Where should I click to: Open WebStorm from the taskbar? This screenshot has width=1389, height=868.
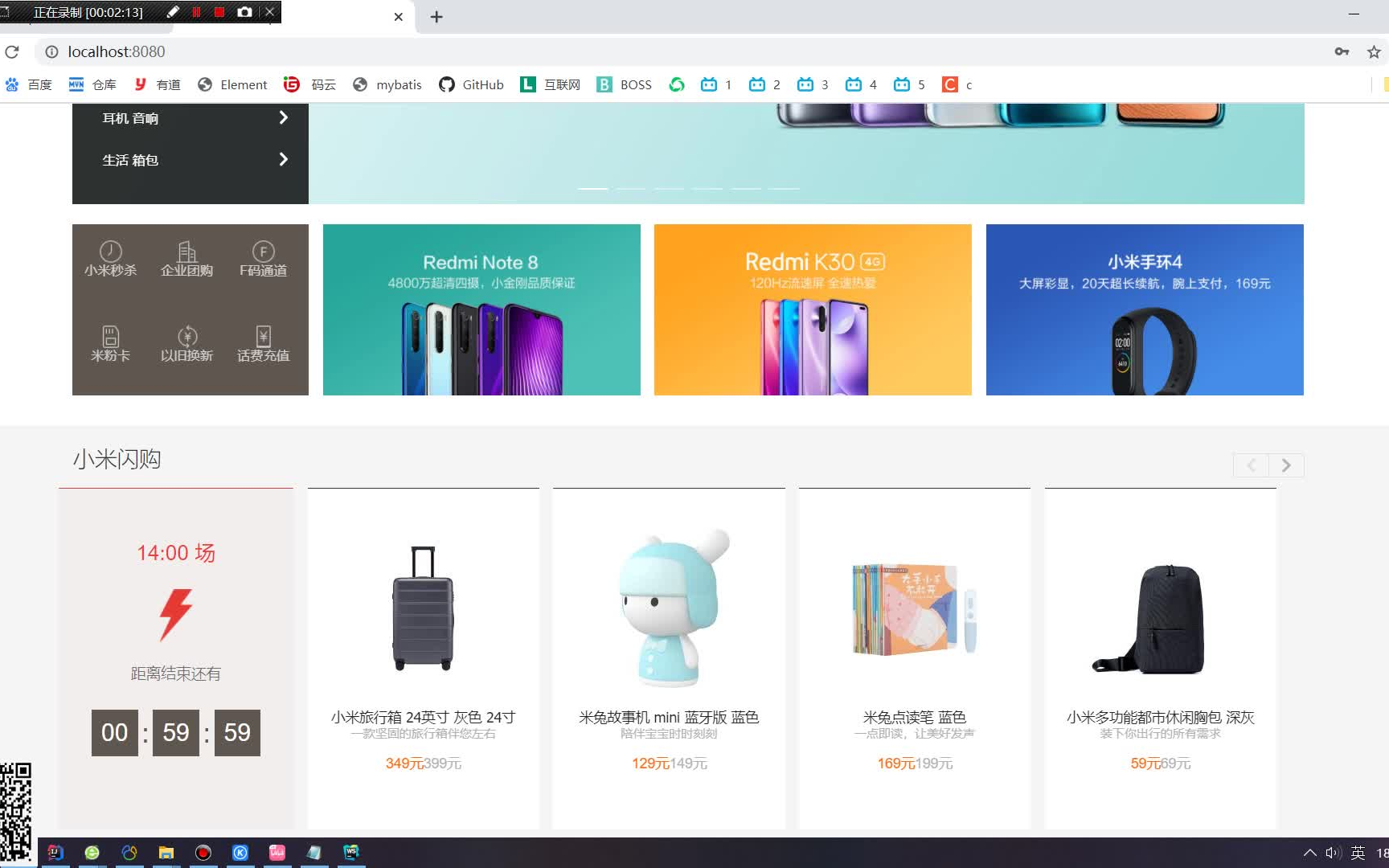351,853
